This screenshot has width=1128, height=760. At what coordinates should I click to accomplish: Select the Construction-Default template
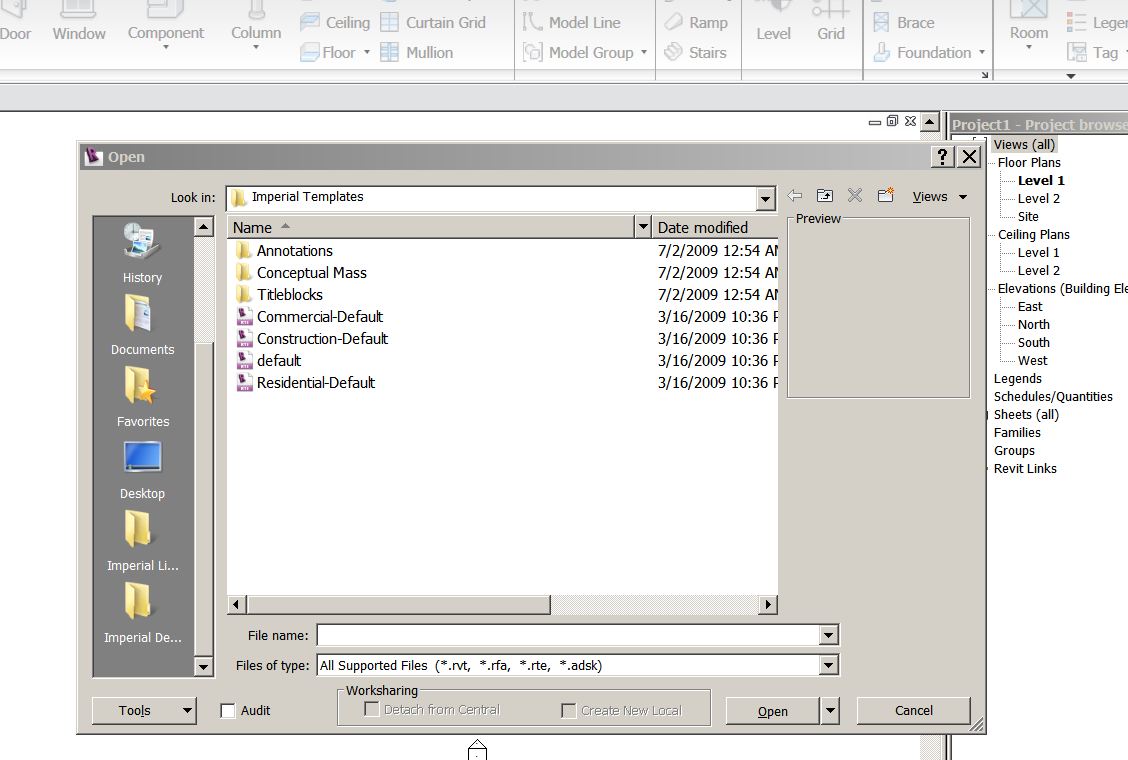[x=312, y=338]
